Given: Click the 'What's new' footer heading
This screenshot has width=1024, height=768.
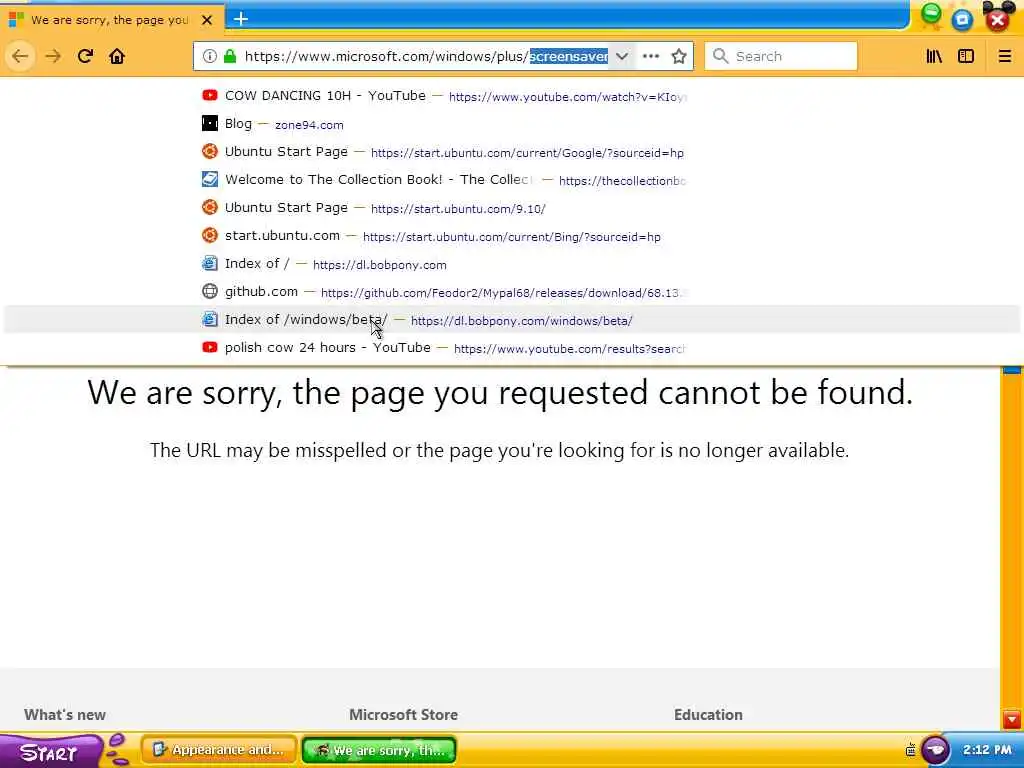Looking at the screenshot, I should point(65,714).
